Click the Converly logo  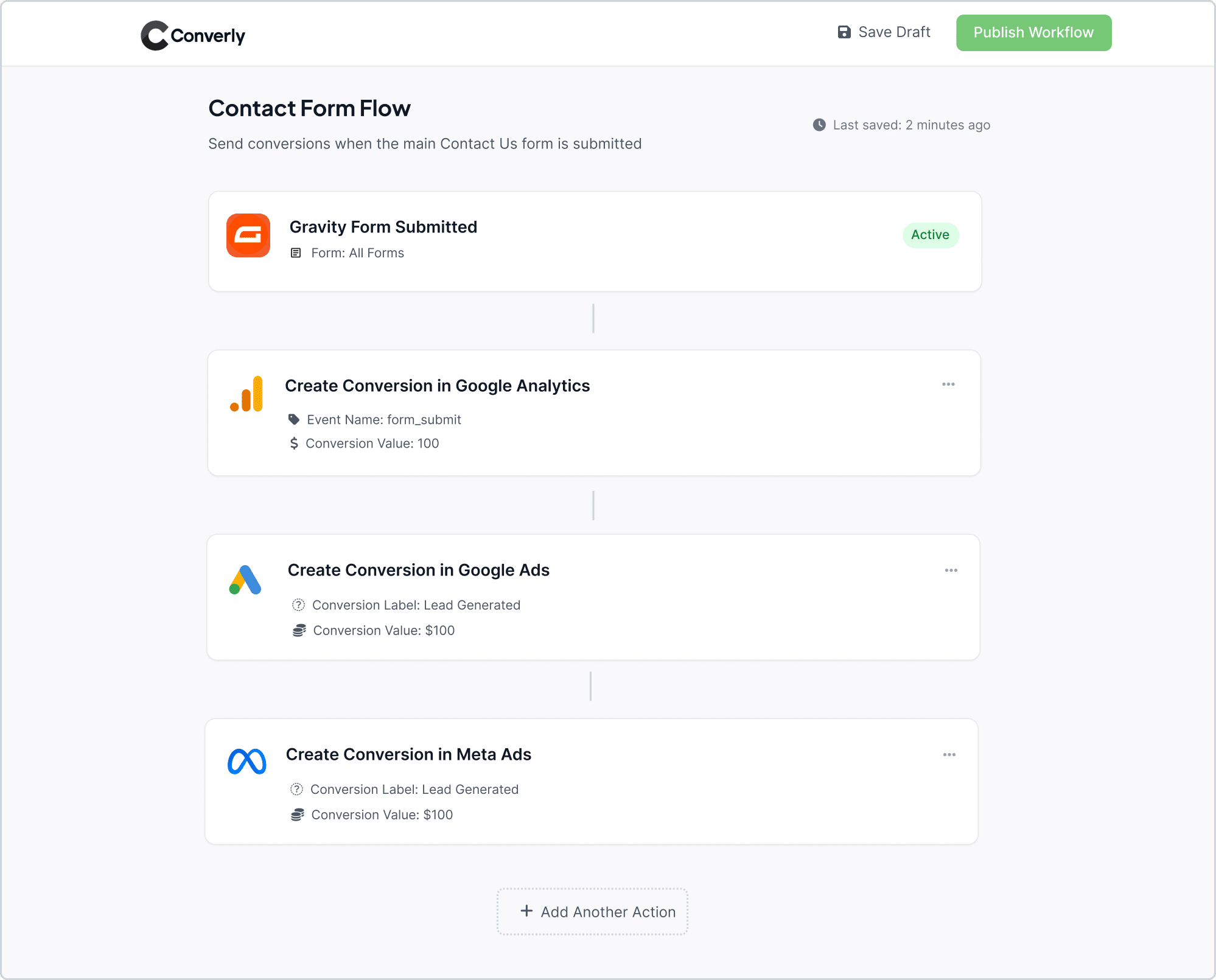193,35
